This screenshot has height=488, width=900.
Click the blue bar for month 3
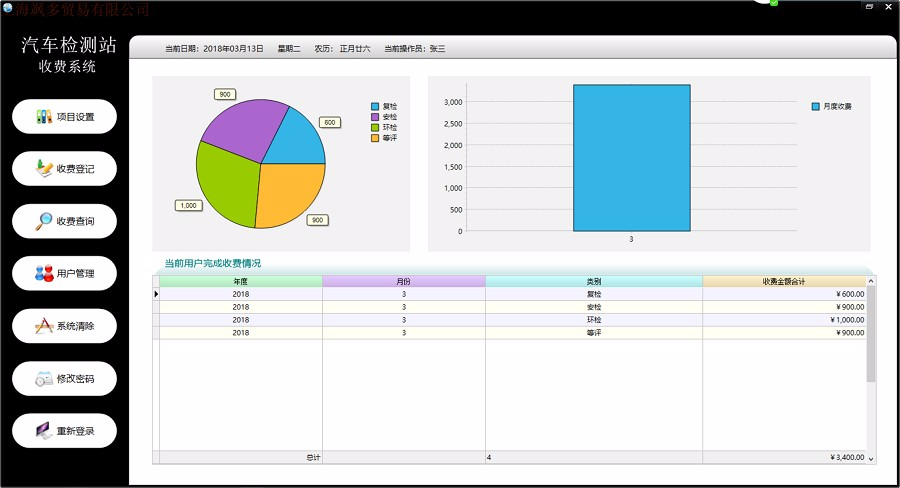pos(631,158)
